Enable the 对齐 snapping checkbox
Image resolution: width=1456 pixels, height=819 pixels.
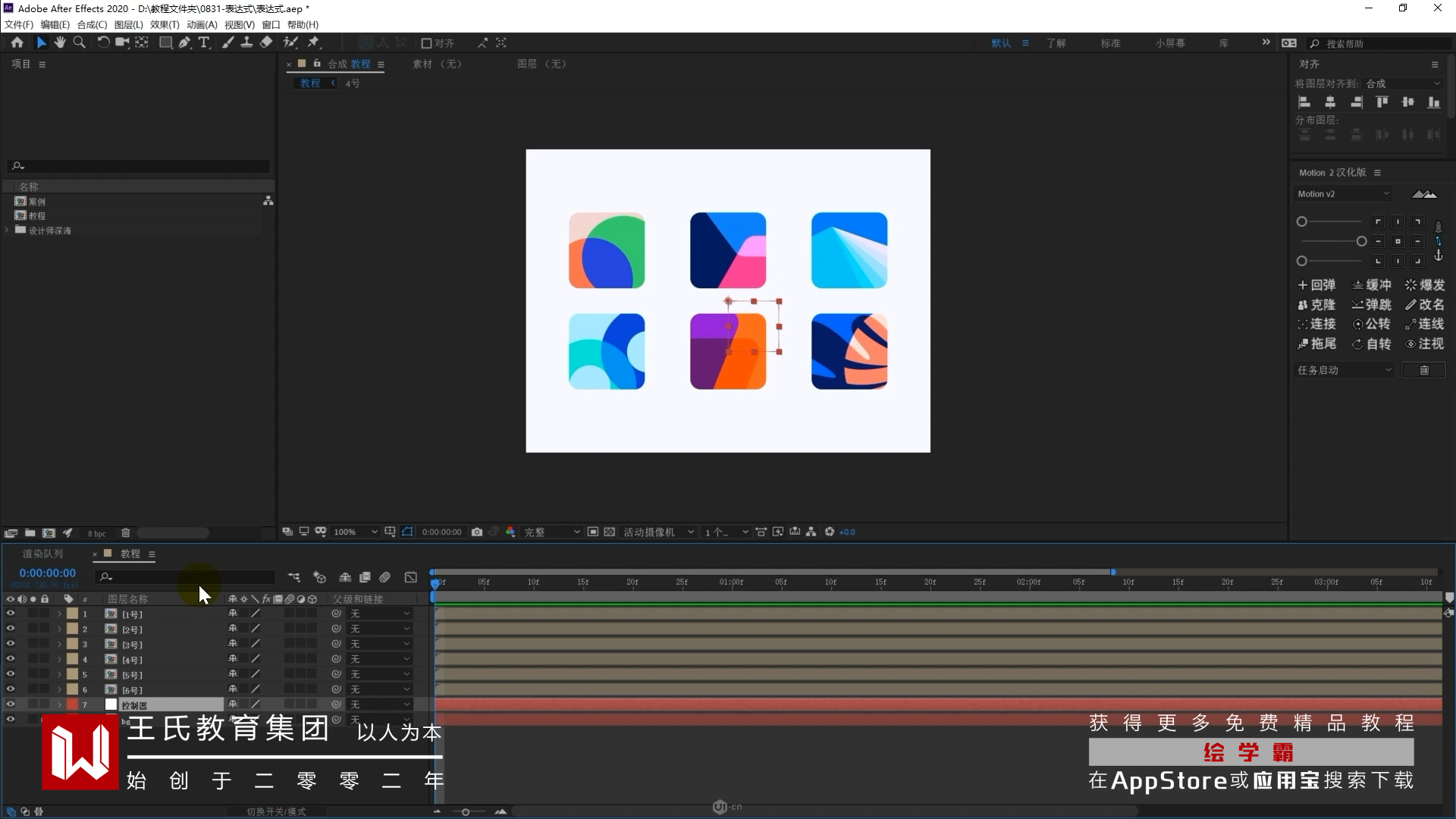pyautogui.click(x=426, y=43)
